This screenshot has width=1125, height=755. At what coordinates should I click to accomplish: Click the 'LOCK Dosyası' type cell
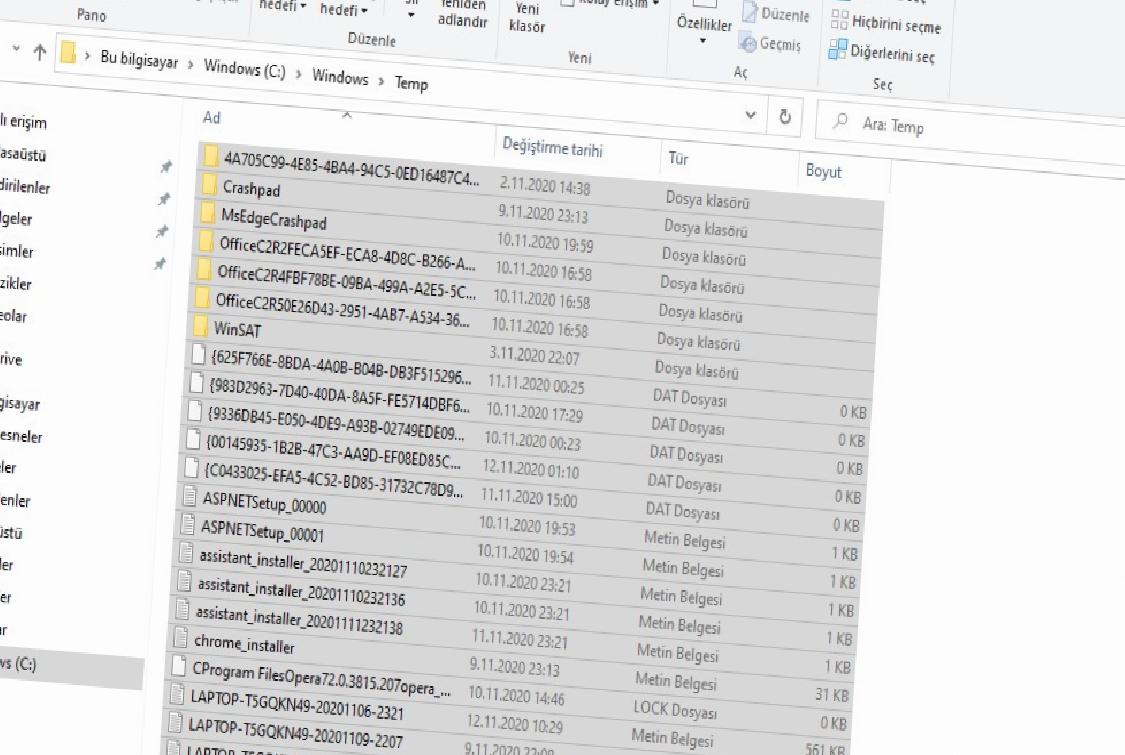(x=674, y=710)
